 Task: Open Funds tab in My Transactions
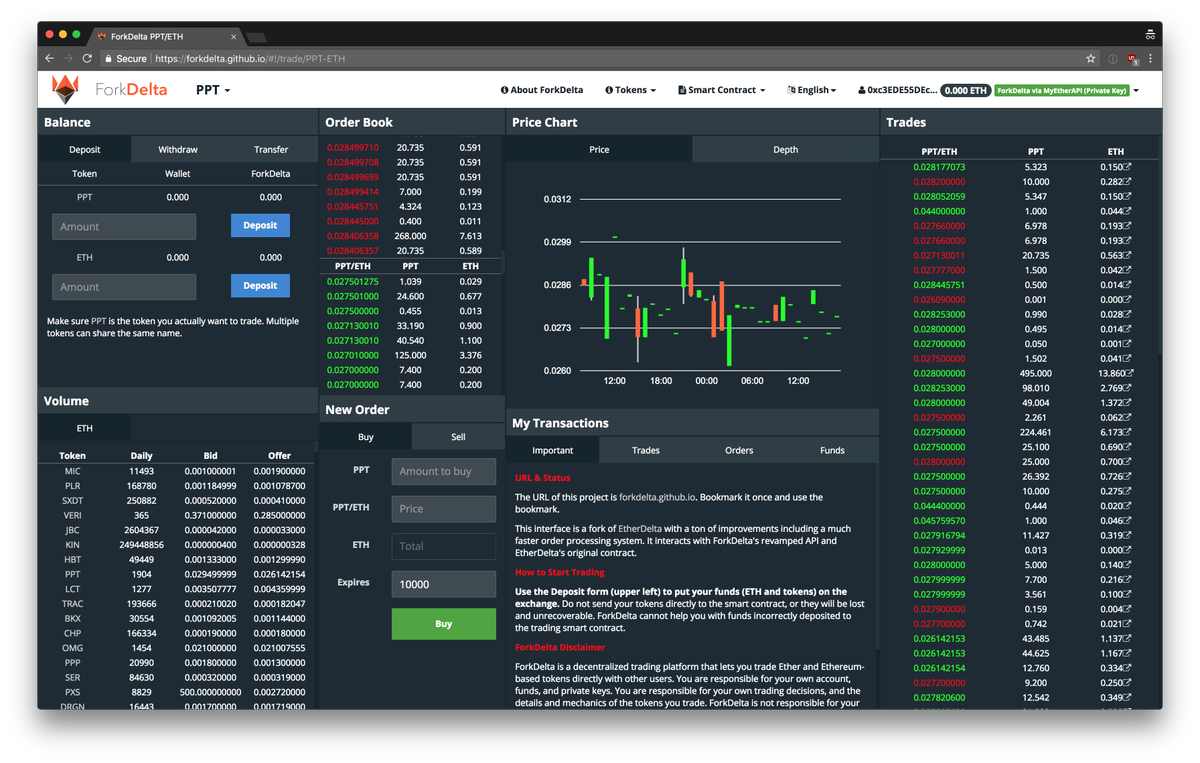(x=832, y=450)
